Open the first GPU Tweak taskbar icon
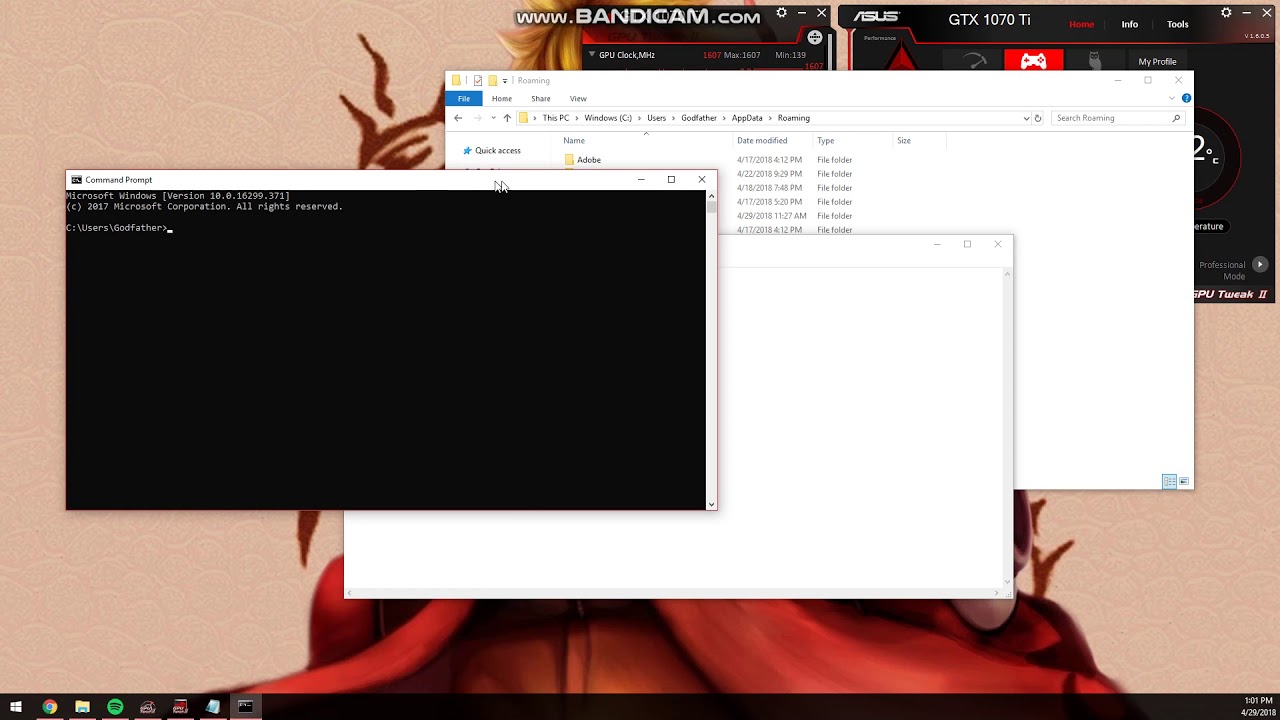The image size is (1280, 720). [148, 707]
